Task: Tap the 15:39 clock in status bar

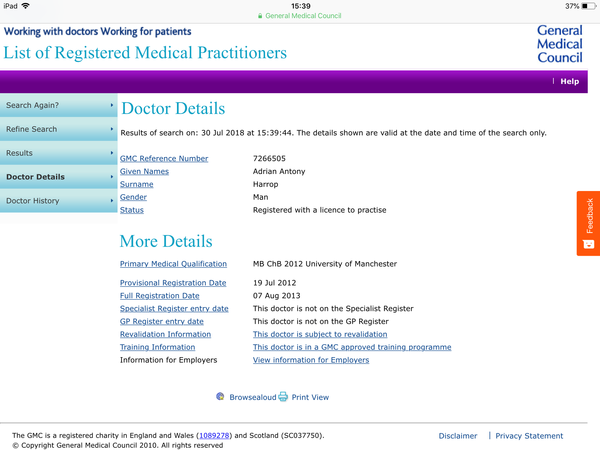Action: click(x=301, y=6)
